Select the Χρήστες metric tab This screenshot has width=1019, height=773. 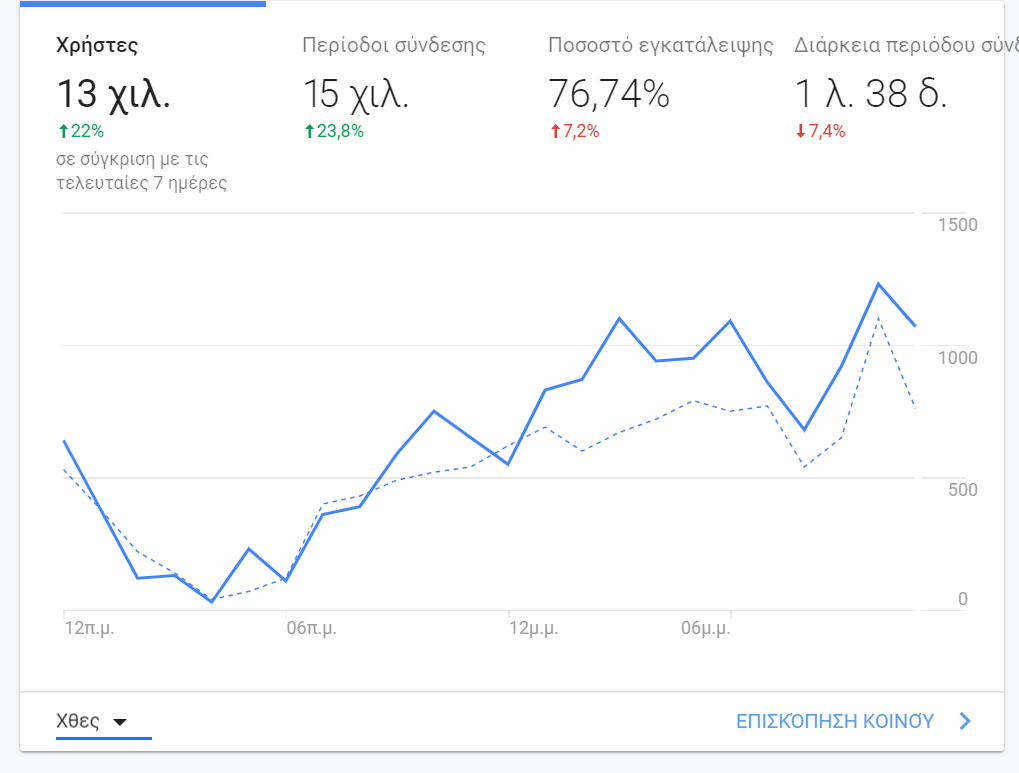[97, 46]
